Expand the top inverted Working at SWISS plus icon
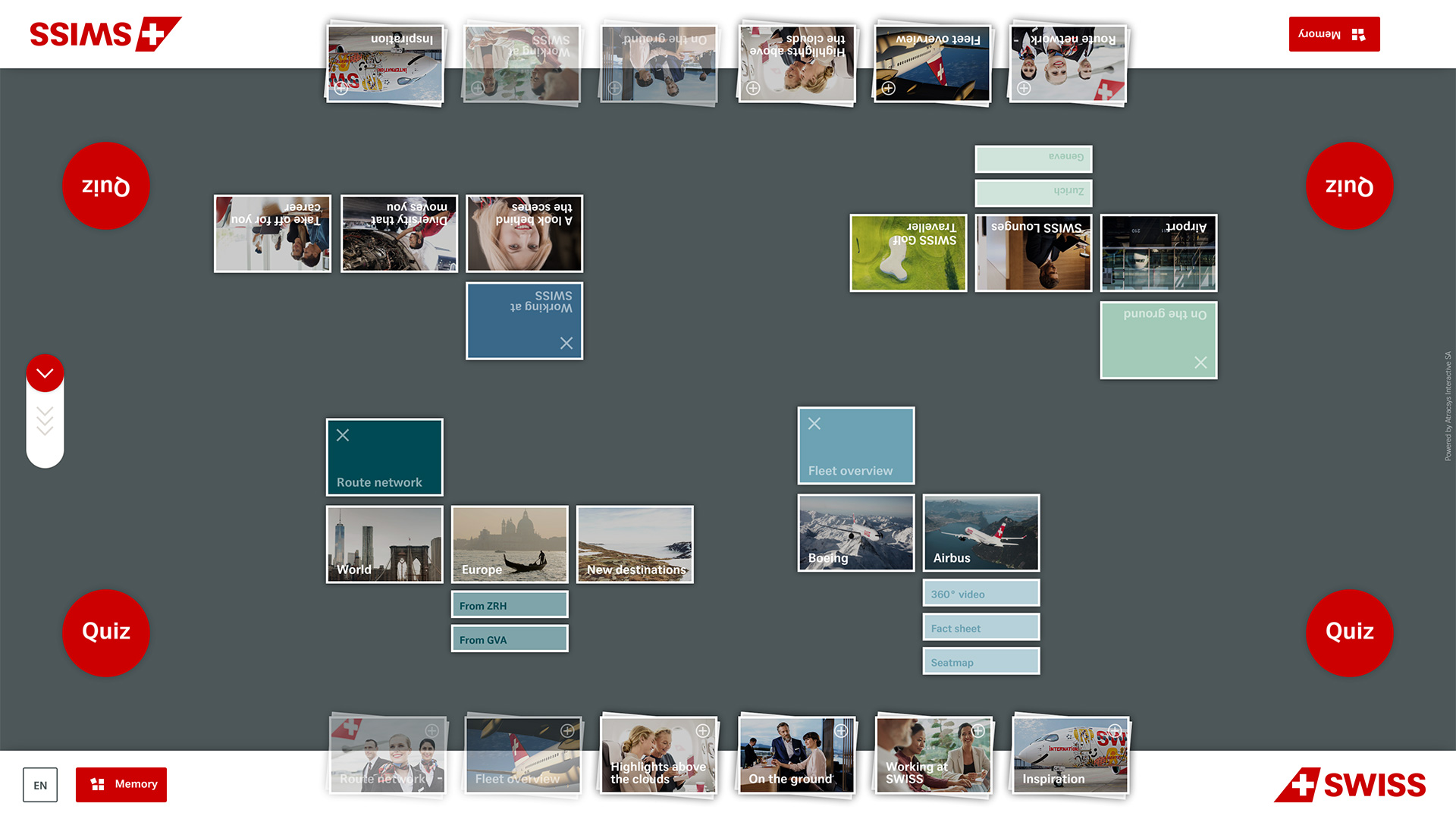Screen dimensions: 1456x819 [x=478, y=89]
